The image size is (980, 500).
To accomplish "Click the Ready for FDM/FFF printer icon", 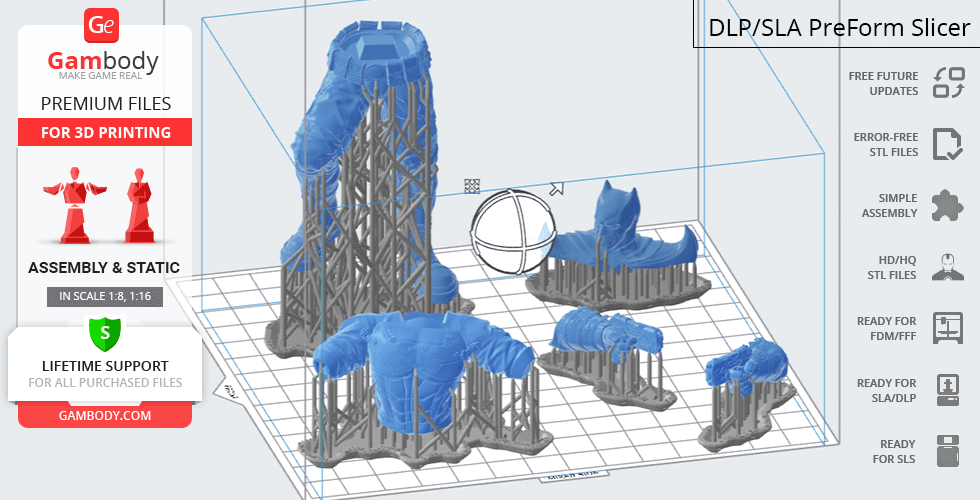I will tap(947, 328).
